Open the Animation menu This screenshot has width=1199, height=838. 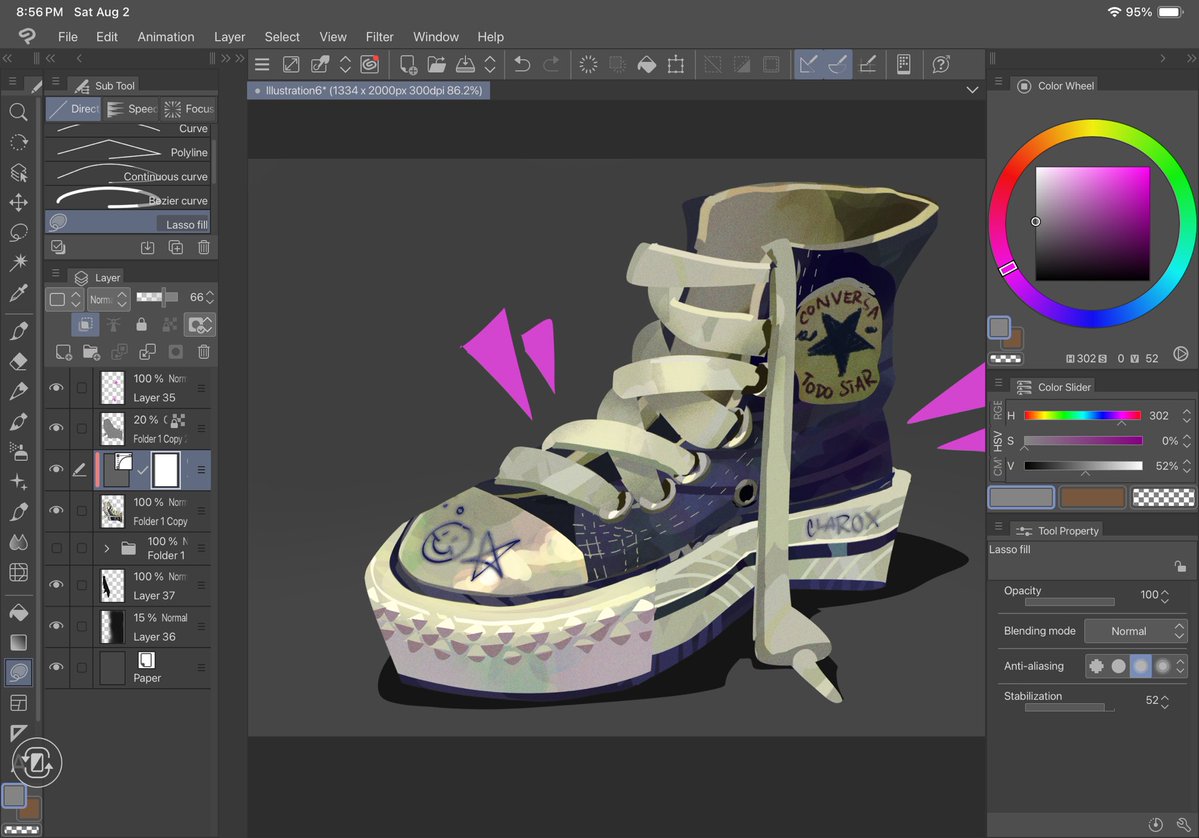tap(166, 37)
